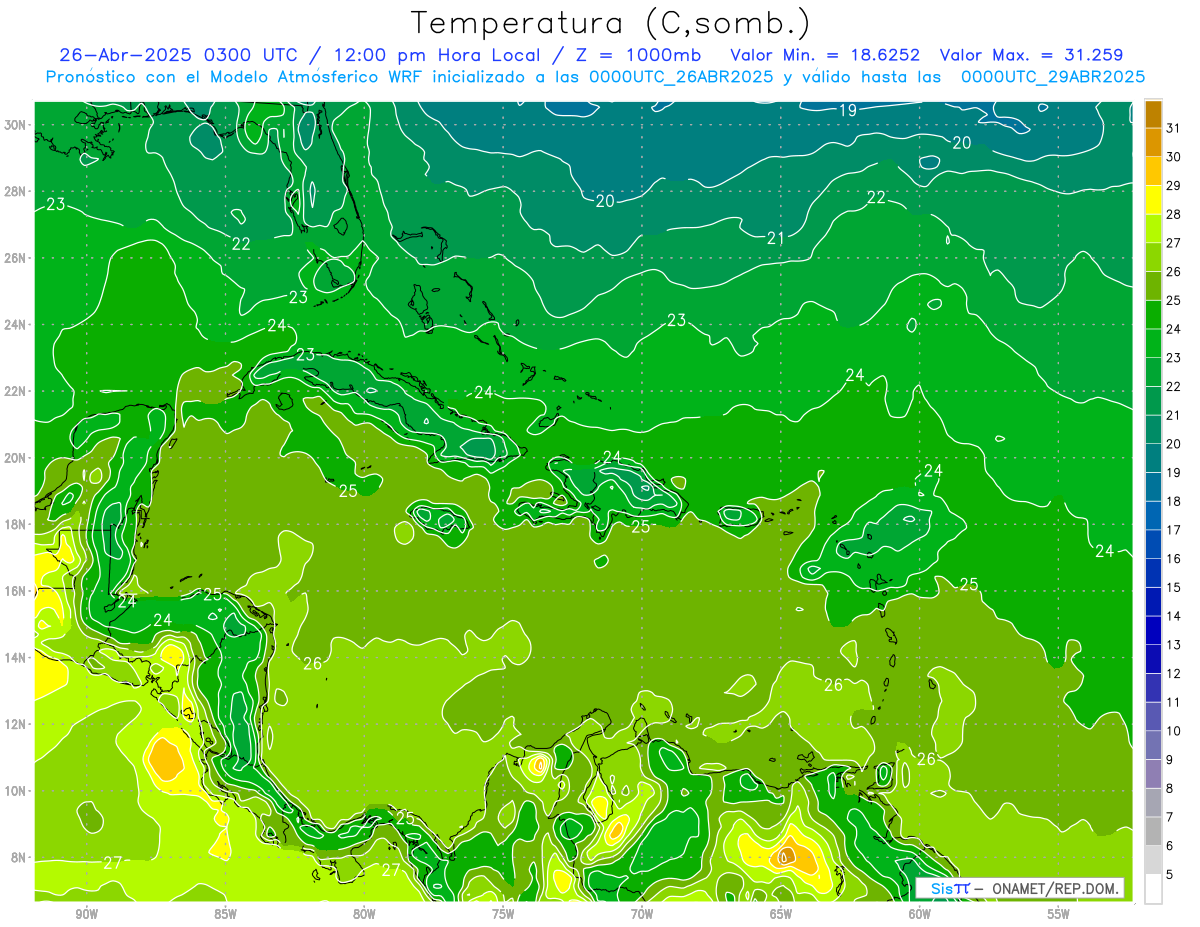Click the blue swatch between 16 and 17
The height and width of the screenshot is (927, 1200).
(x=1153, y=544)
